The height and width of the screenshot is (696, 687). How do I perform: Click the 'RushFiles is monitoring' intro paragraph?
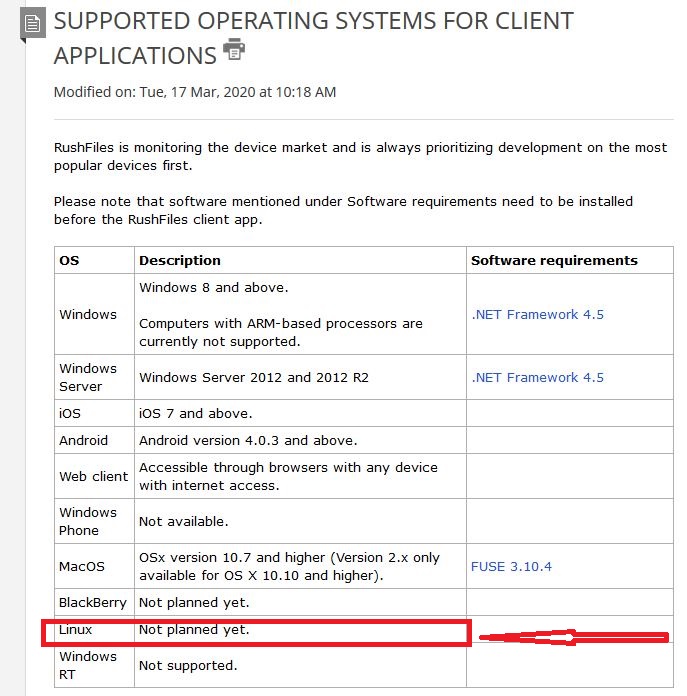tap(360, 156)
